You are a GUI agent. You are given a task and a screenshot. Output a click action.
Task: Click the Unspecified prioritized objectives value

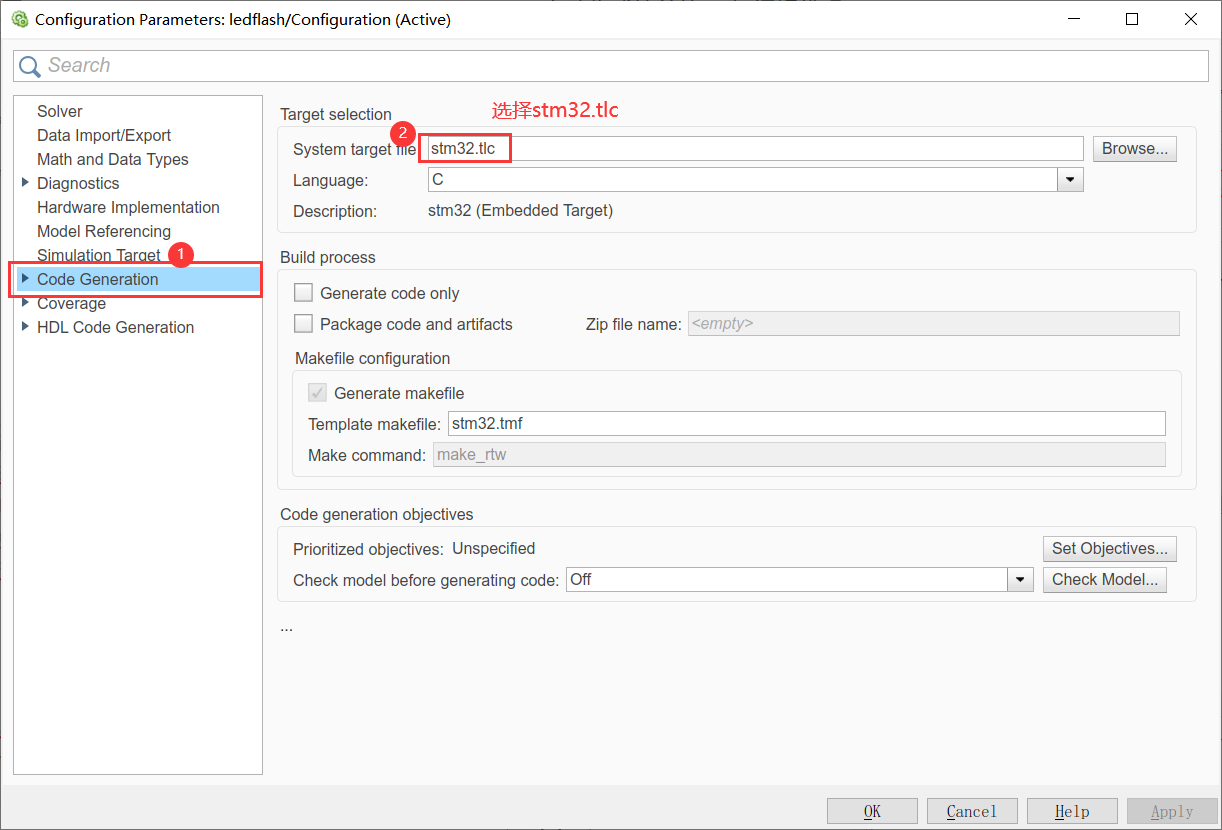point(493,549)
